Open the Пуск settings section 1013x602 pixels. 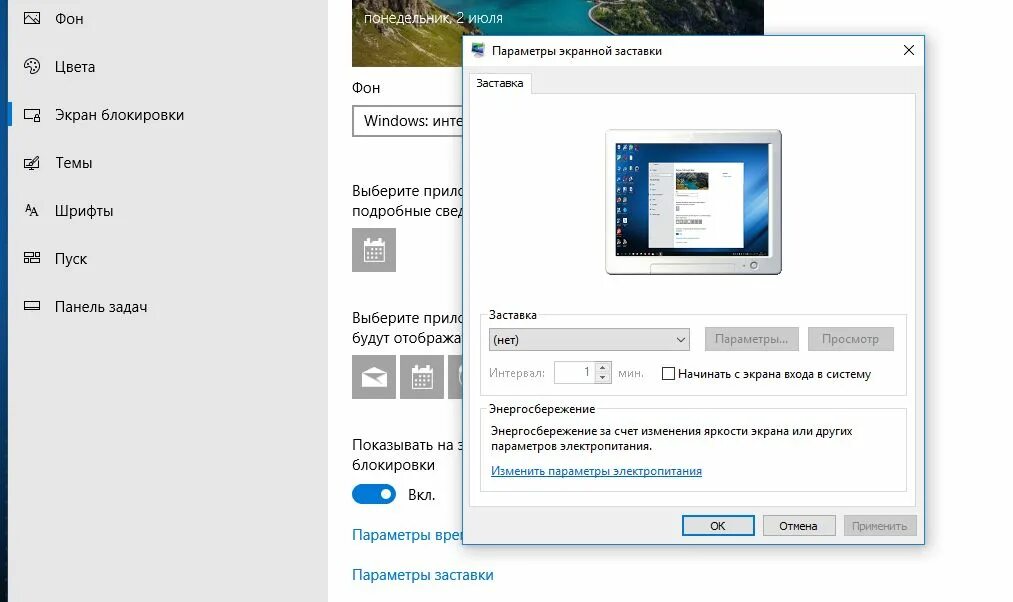coord(71,258)
